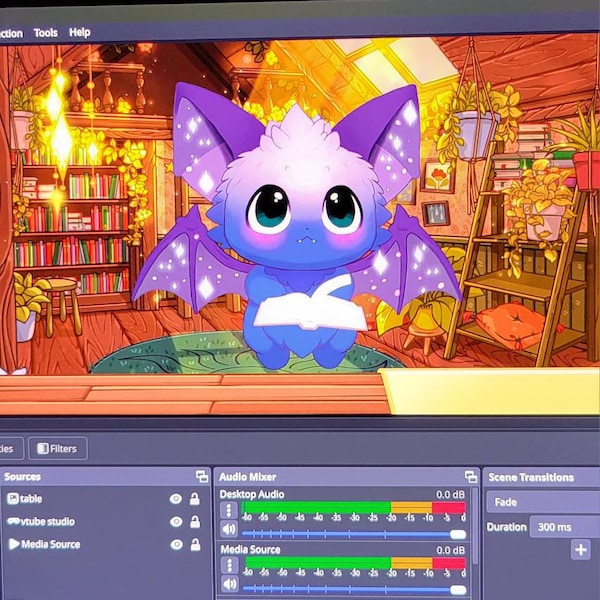
Task: Click the Media Source level meter
Action: [x=354, y=563]
